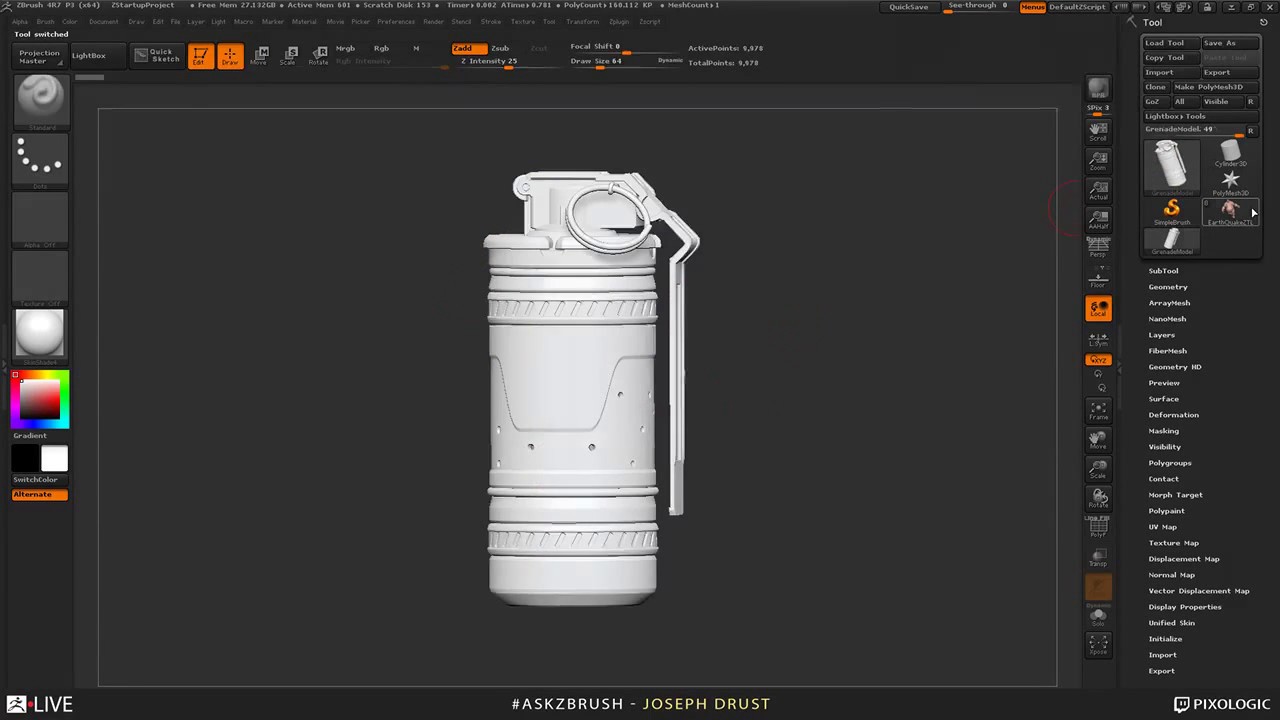Expand the Deformation panel
Image resolution: width=1280 pixels, height=720 pixels.
coord(1173,414)
